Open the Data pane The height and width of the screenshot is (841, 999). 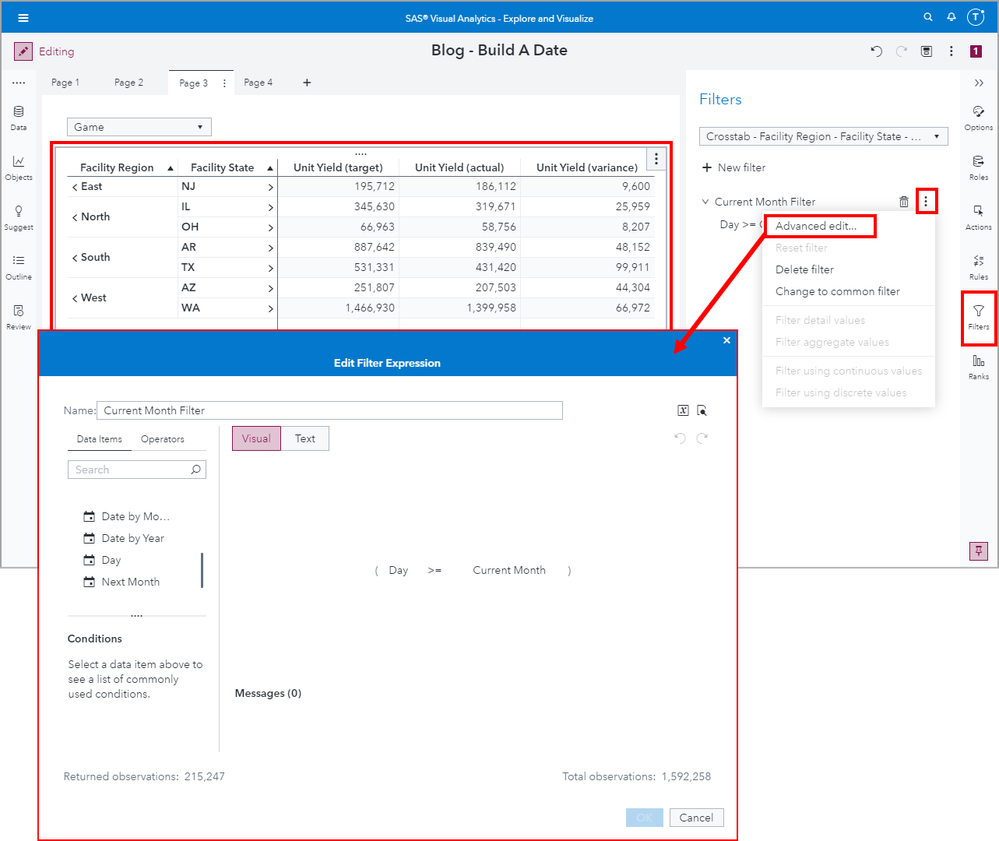coord(18,118)
